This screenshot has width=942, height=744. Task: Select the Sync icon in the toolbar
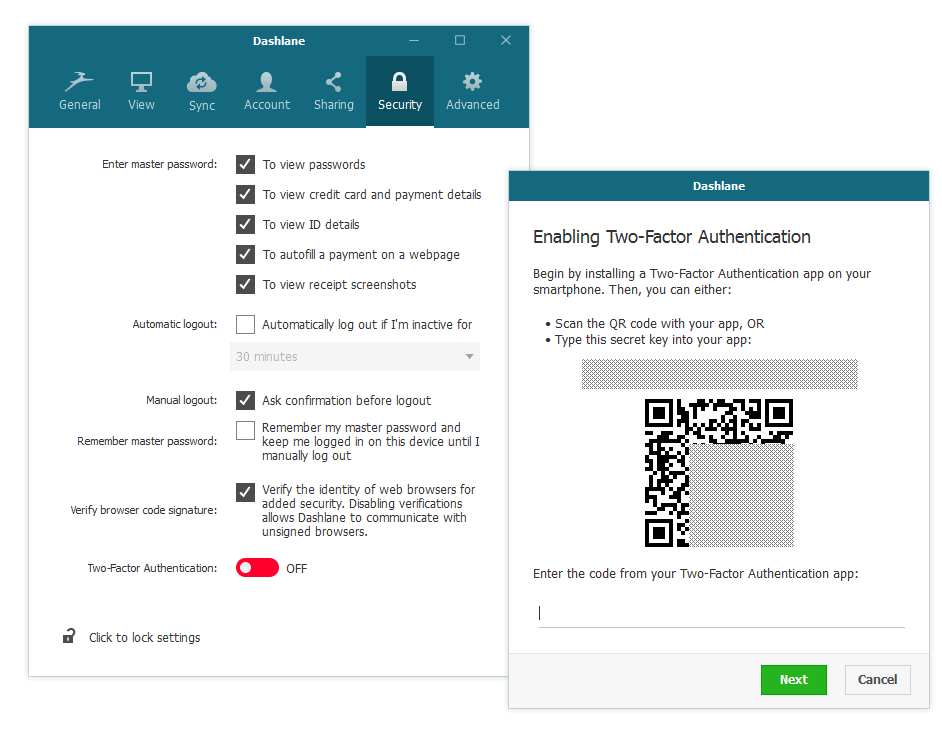[201, 83]
